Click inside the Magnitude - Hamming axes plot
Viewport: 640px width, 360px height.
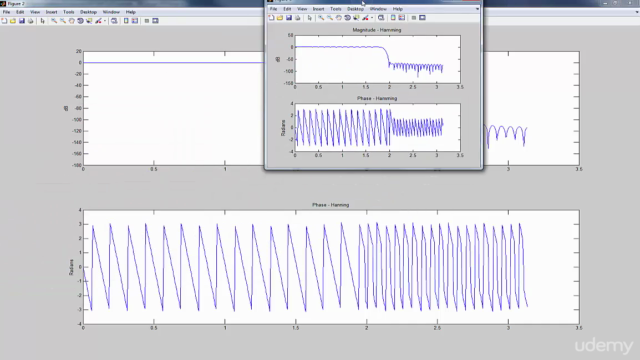pos(378,59)
